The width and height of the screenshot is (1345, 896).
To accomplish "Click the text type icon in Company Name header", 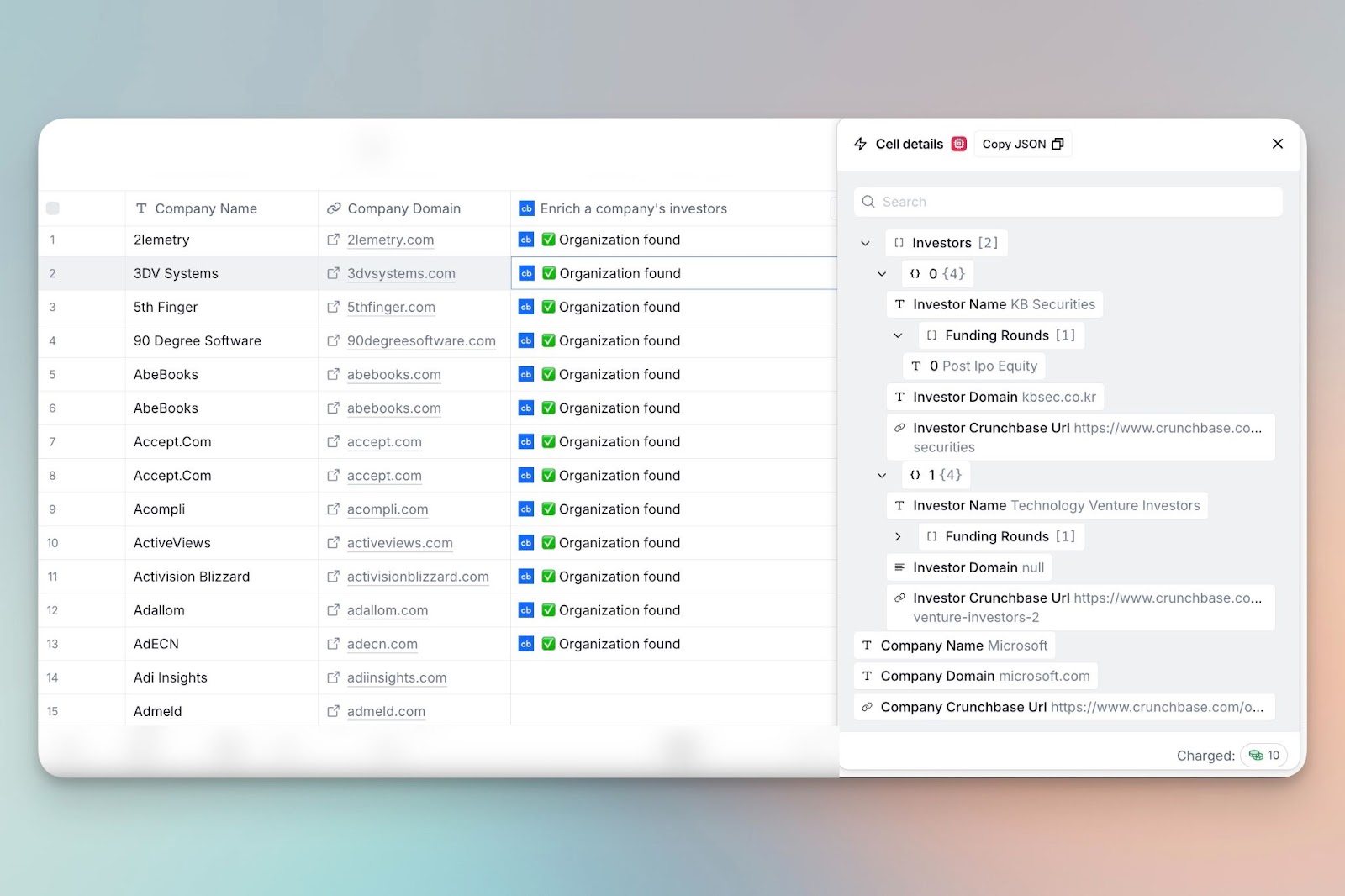I will 141,208.
